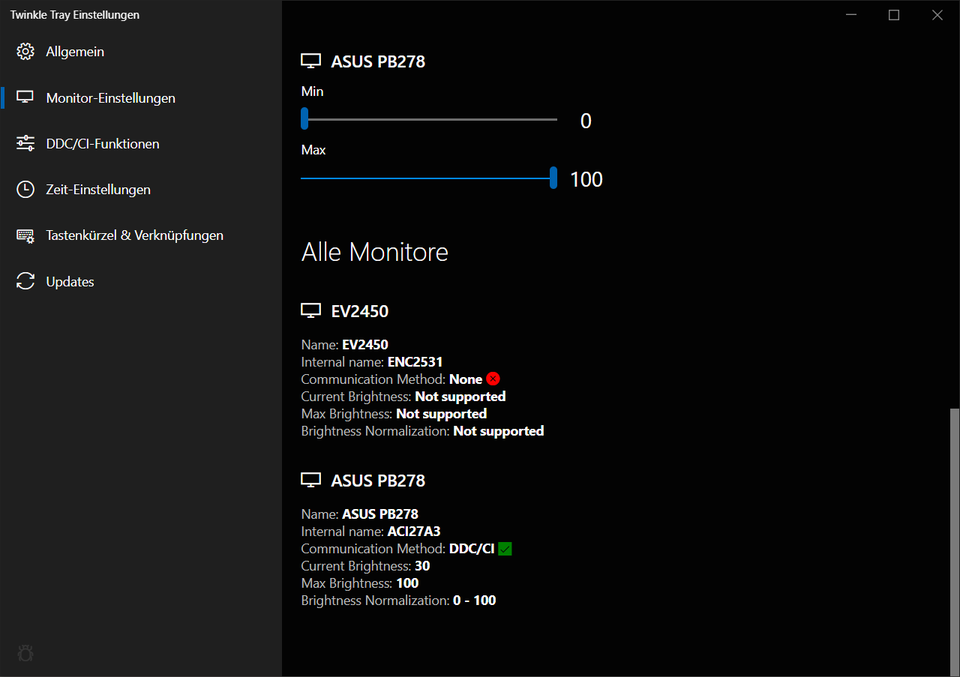Image resolution: width=960 pixels, height=677 pixels.
Task: Click Communication Method: DDC/CI text
Action: (x=398, y=549)
